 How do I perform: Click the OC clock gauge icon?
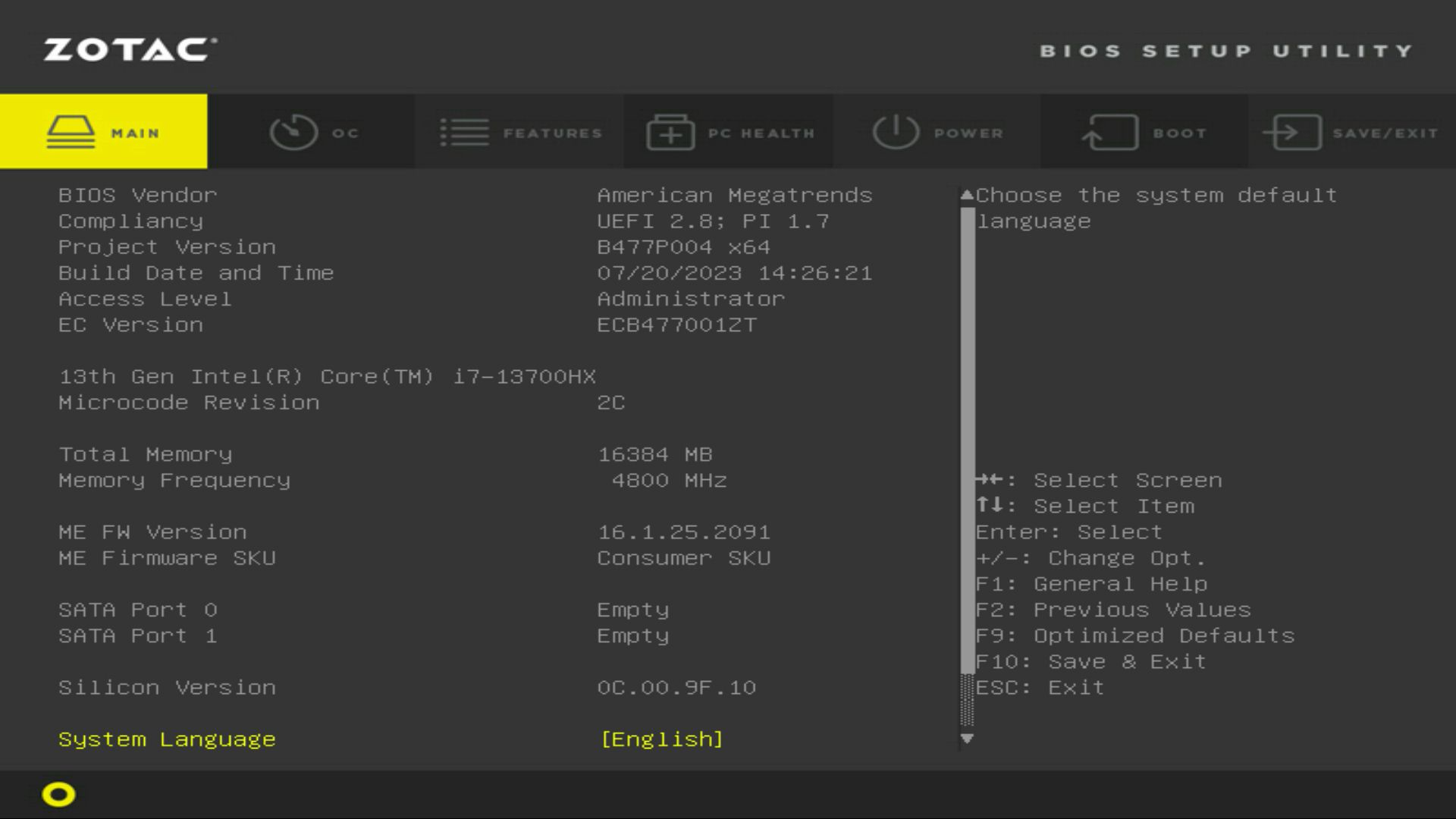293,133
